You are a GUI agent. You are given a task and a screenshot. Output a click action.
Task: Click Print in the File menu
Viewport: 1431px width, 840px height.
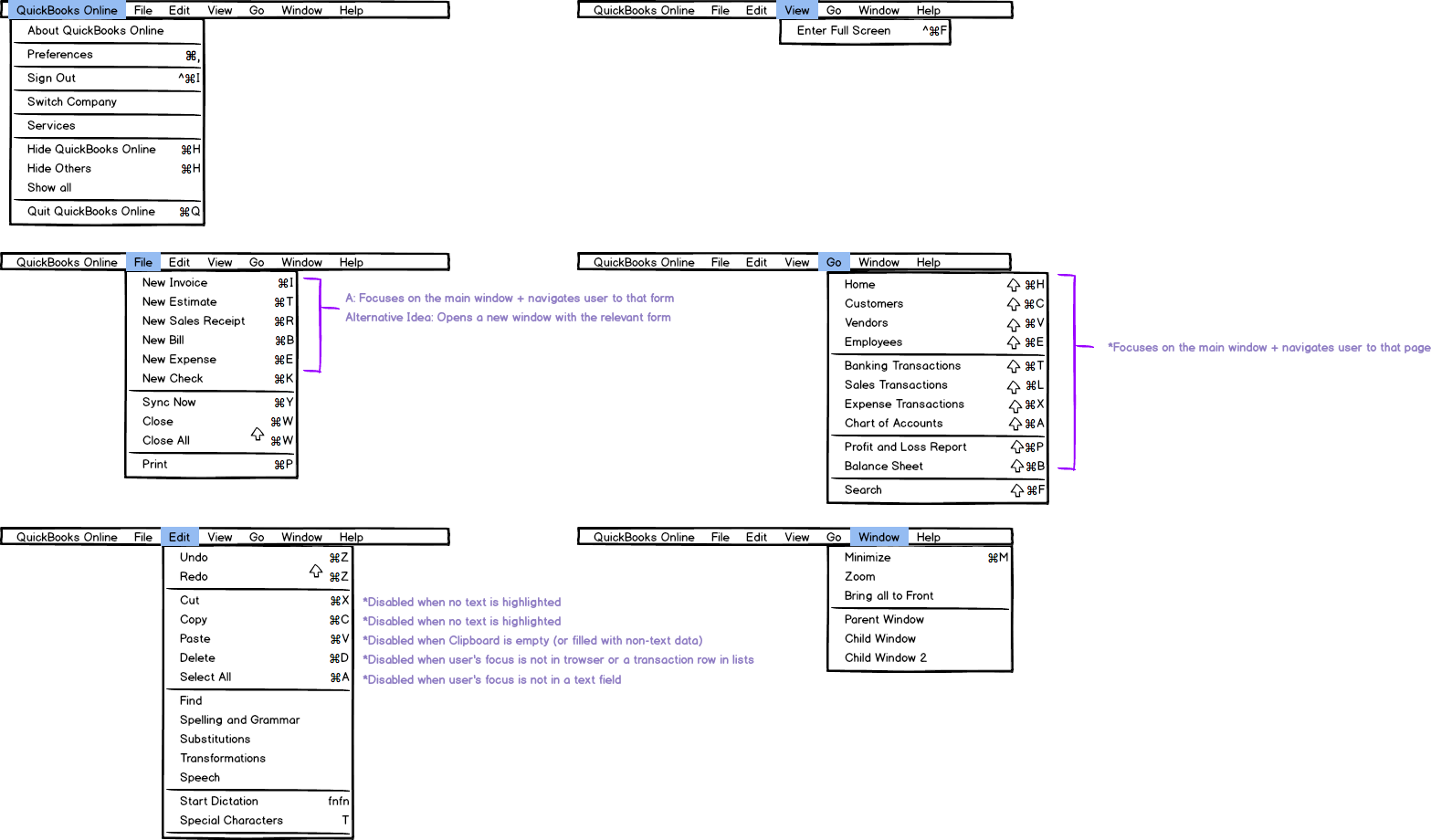tap(211, 464)
